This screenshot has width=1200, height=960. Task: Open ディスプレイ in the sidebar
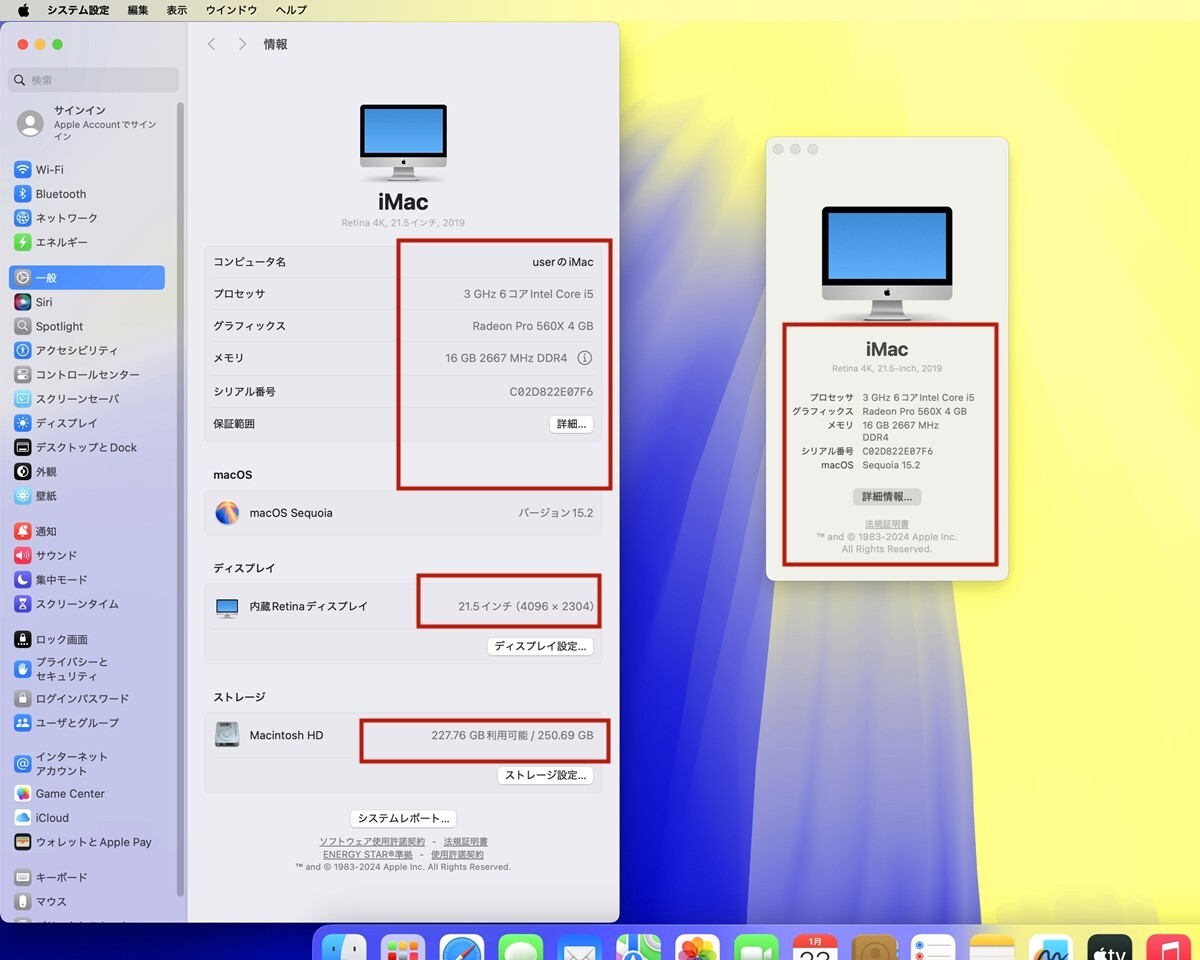[x=87, y=423]
